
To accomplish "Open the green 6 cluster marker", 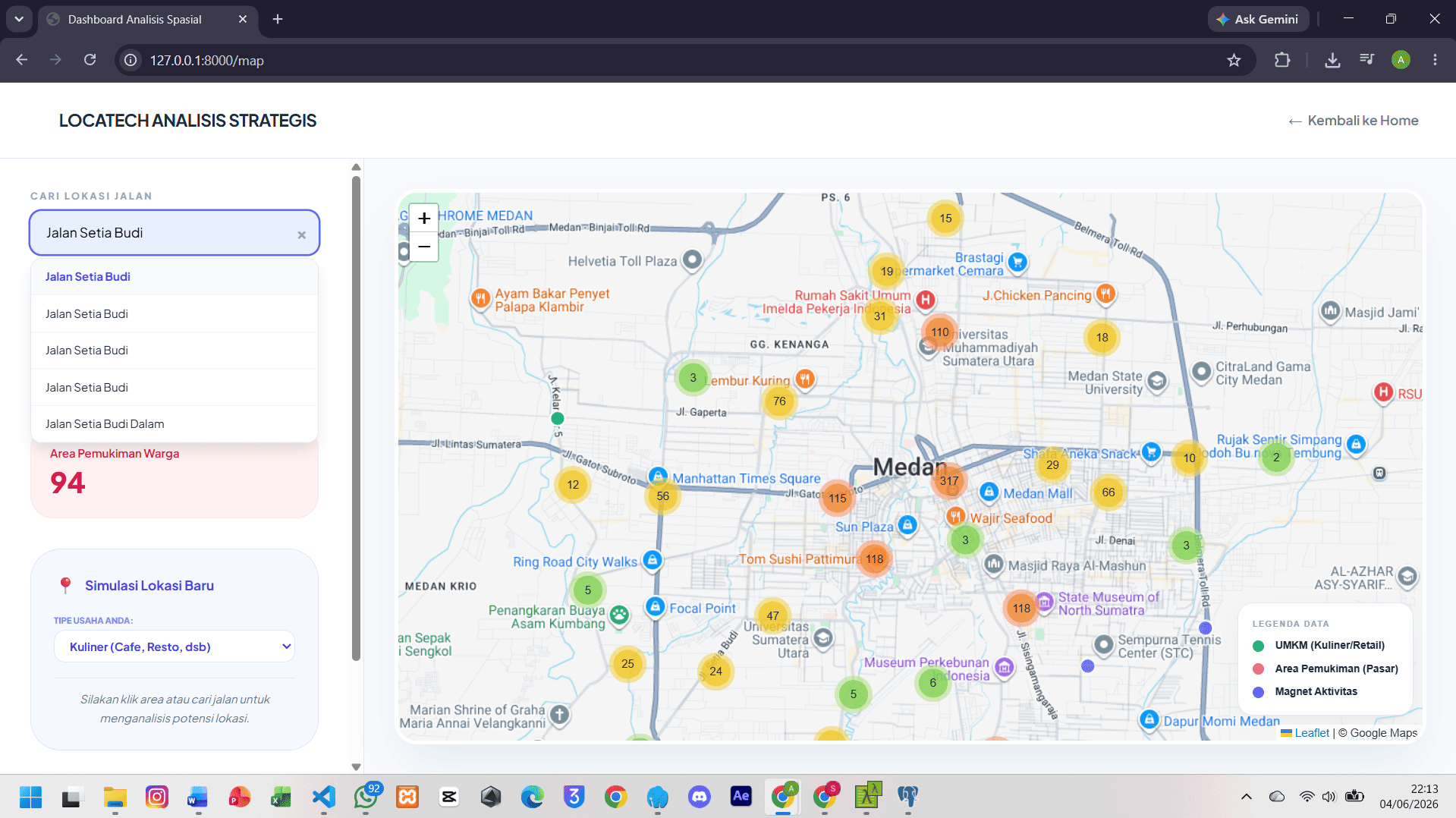I will point(933,683).
